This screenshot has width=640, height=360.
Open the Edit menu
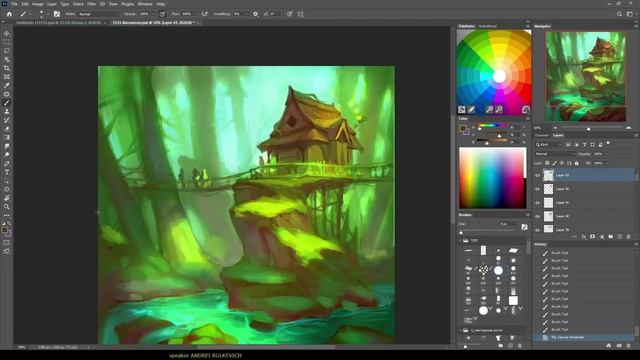pyautogui.click(x=25, y=4)
